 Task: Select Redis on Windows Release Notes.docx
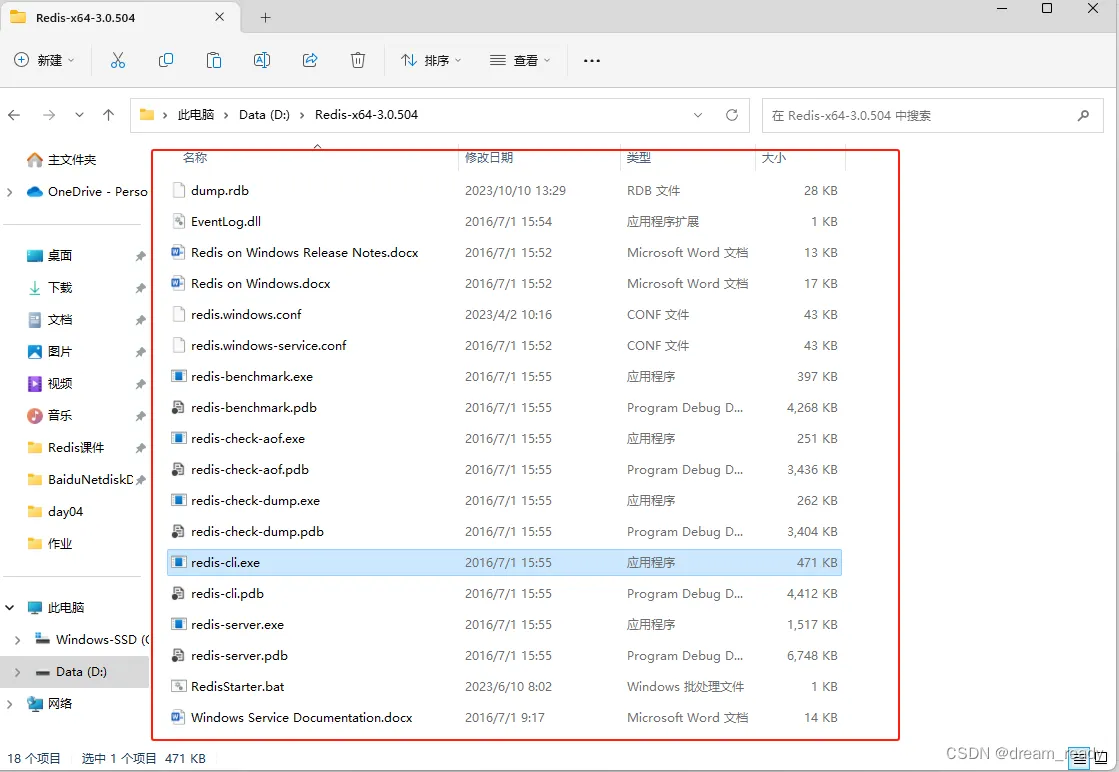pyautogui.click(x=305, y=253)
